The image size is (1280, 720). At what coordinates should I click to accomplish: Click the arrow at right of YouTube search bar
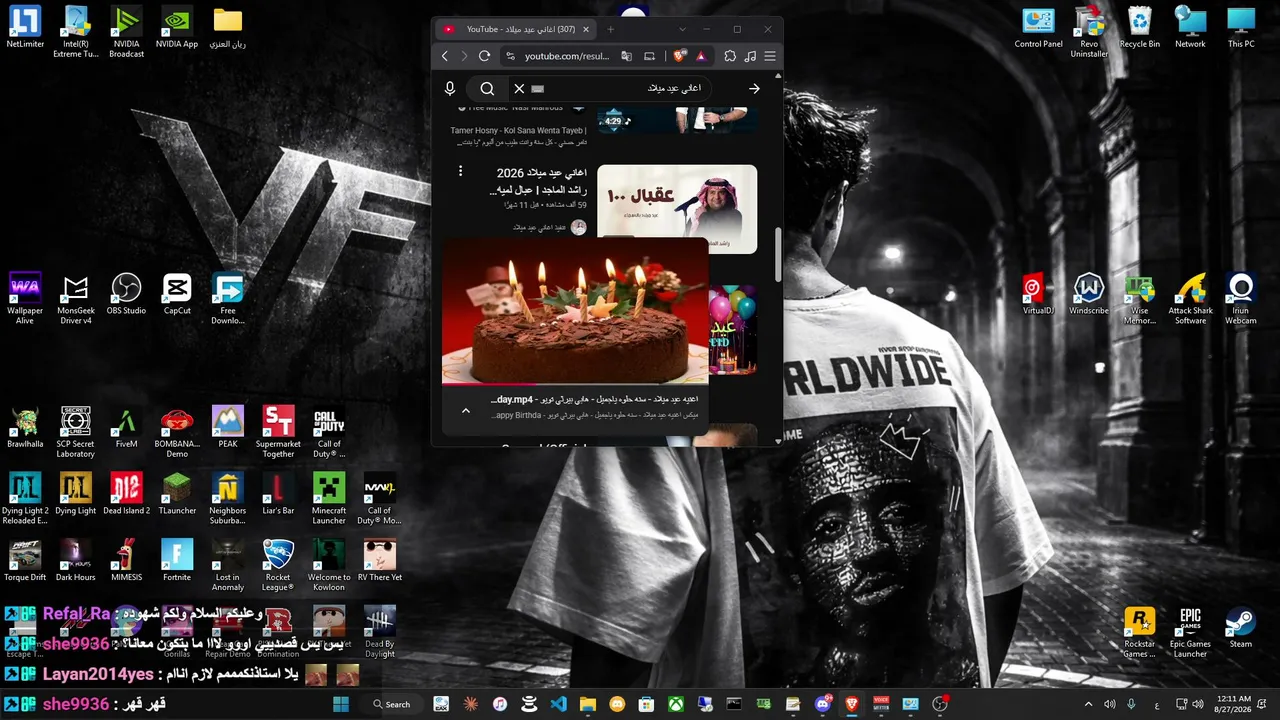754,89
